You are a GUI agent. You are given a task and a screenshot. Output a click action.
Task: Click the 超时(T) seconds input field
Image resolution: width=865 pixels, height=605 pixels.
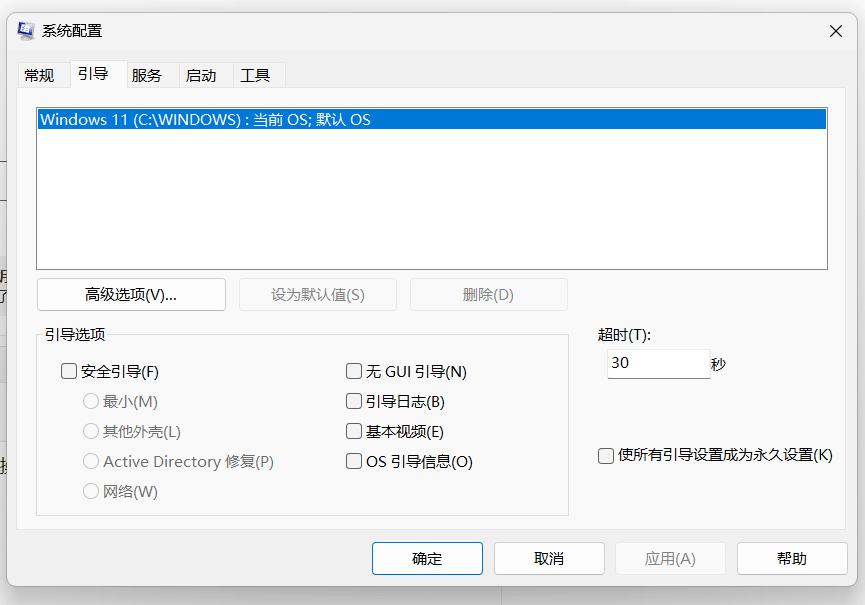click(659, 363)
